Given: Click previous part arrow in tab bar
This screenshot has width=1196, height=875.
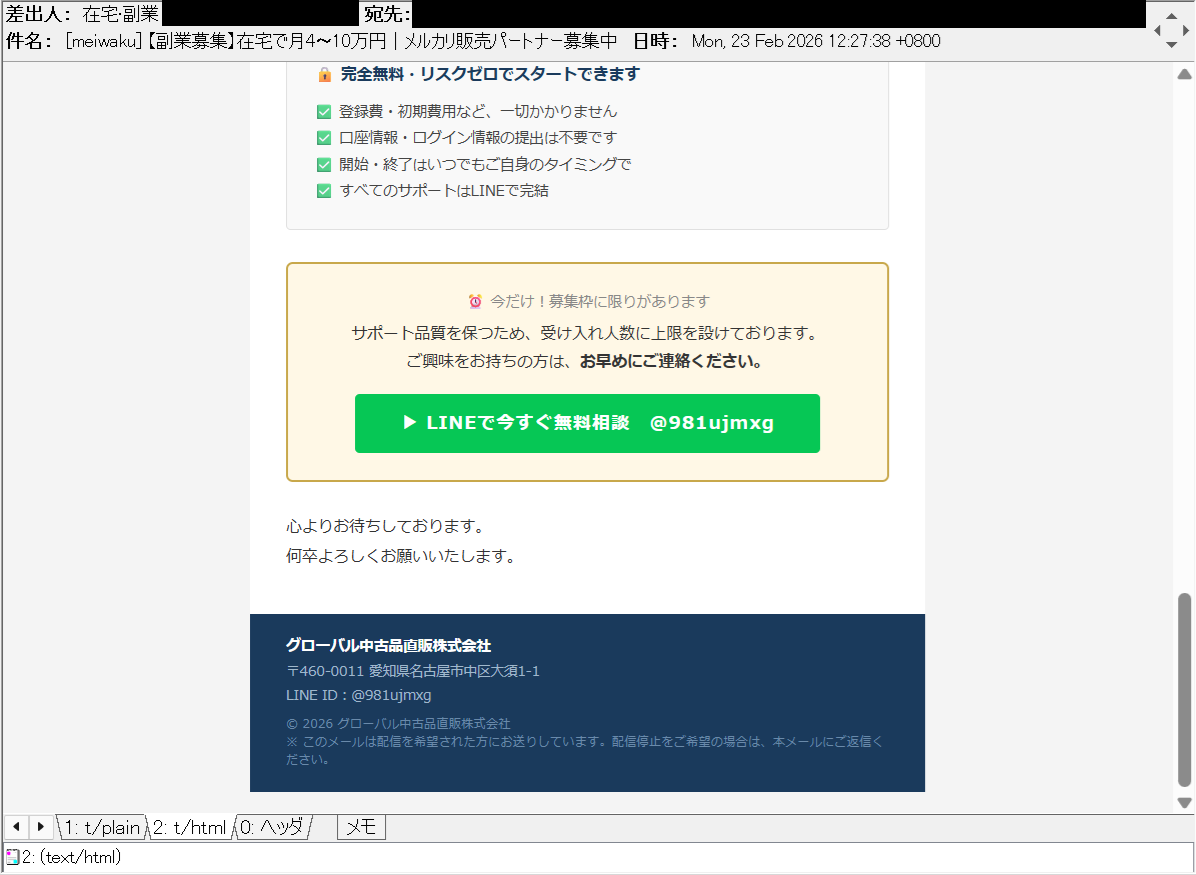Looking at the screenshot, I should [x=17, y=827].
